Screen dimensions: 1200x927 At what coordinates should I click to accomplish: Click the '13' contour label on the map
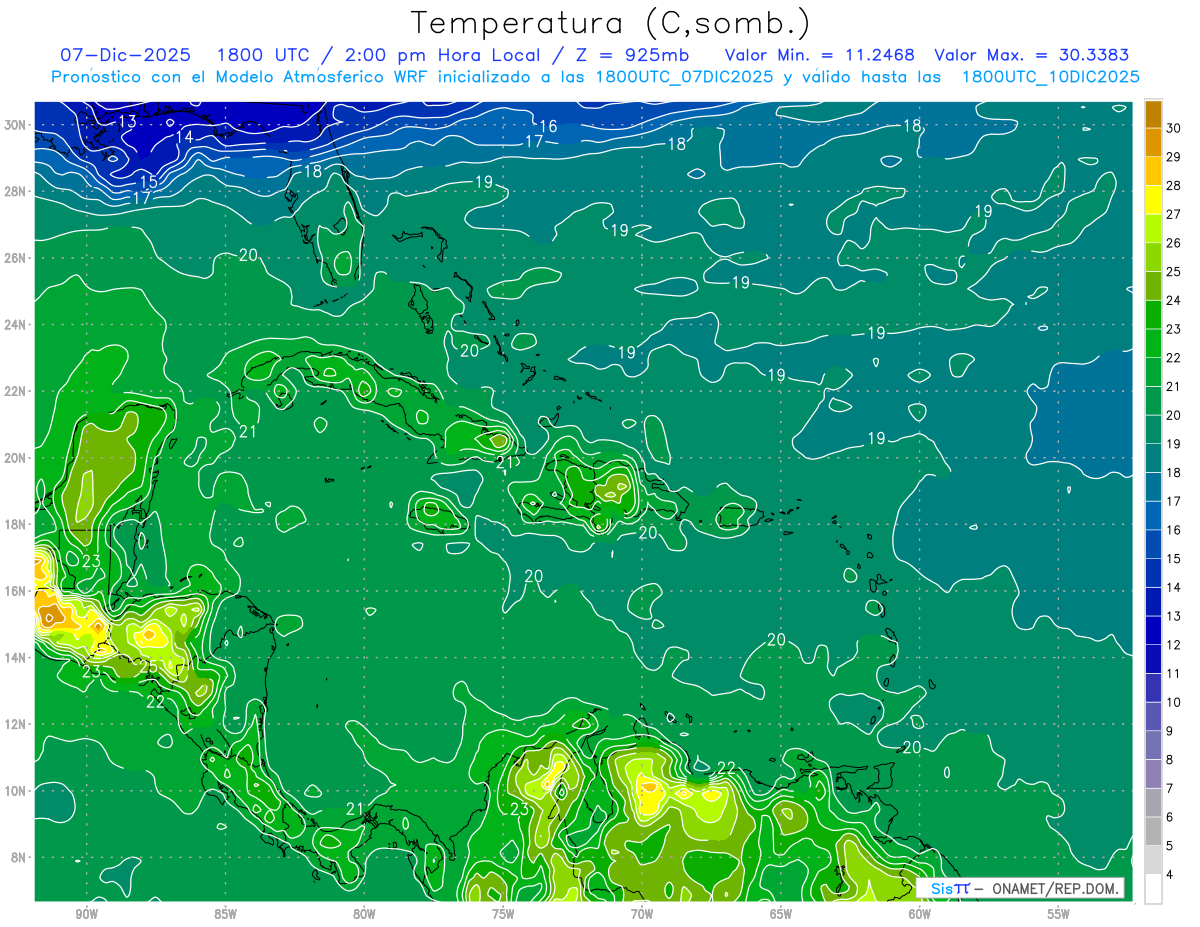click(x=127, y=121)
